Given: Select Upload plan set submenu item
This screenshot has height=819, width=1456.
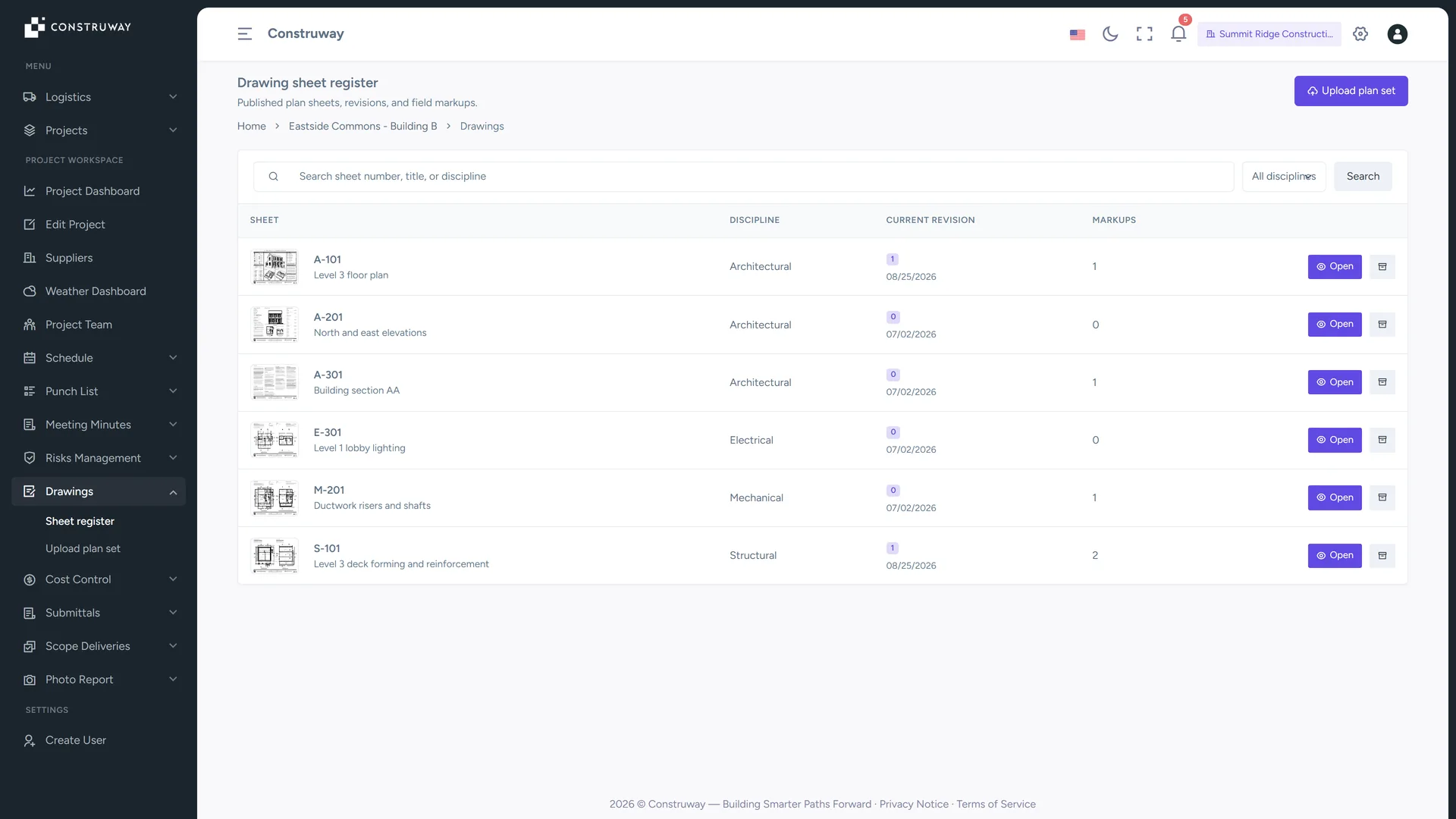Looking at the screenshot, I should point(83,548).
